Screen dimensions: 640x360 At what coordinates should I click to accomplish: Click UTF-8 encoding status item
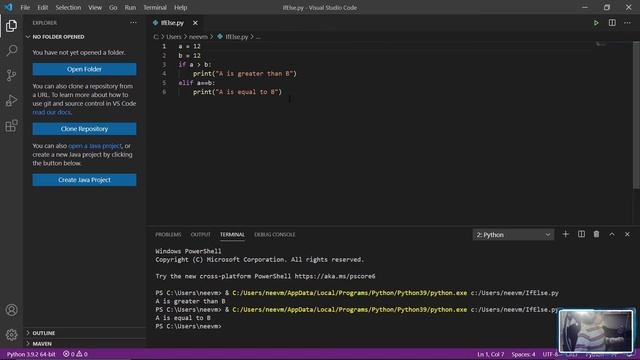(x=550, y=354)
